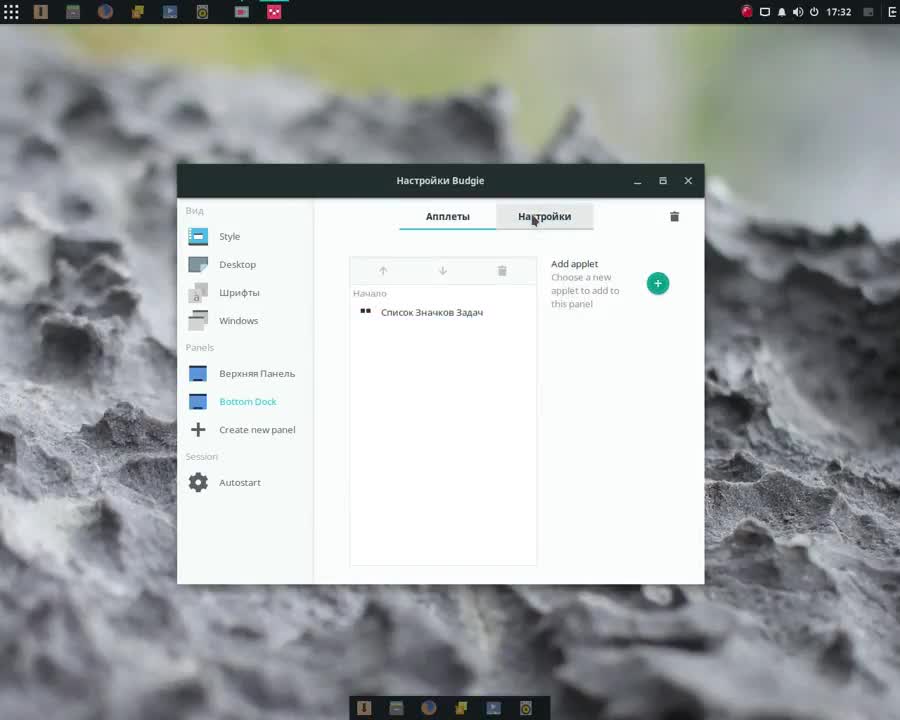Launch the first brown icon on bottom dock
The width and height of the screenshot is (900, 720).
pyautogui.click(x=364, y=708)
